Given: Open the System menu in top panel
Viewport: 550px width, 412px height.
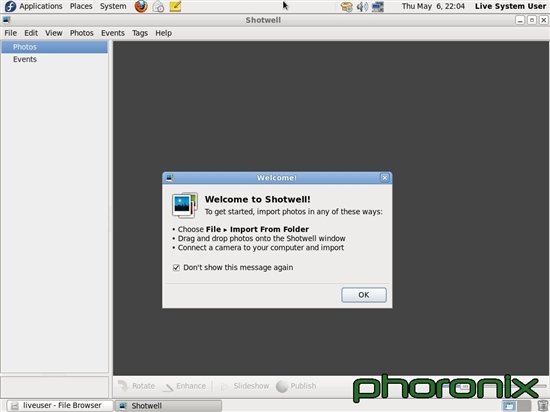Looking at the screenshot, I should click(113, 6).
